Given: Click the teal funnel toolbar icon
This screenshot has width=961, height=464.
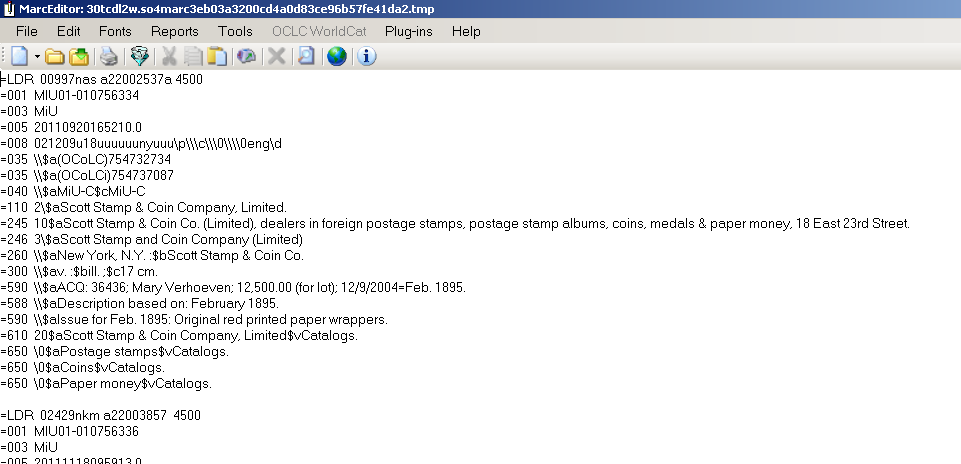Looking at the screenshot, I should (x=140, y=56).
